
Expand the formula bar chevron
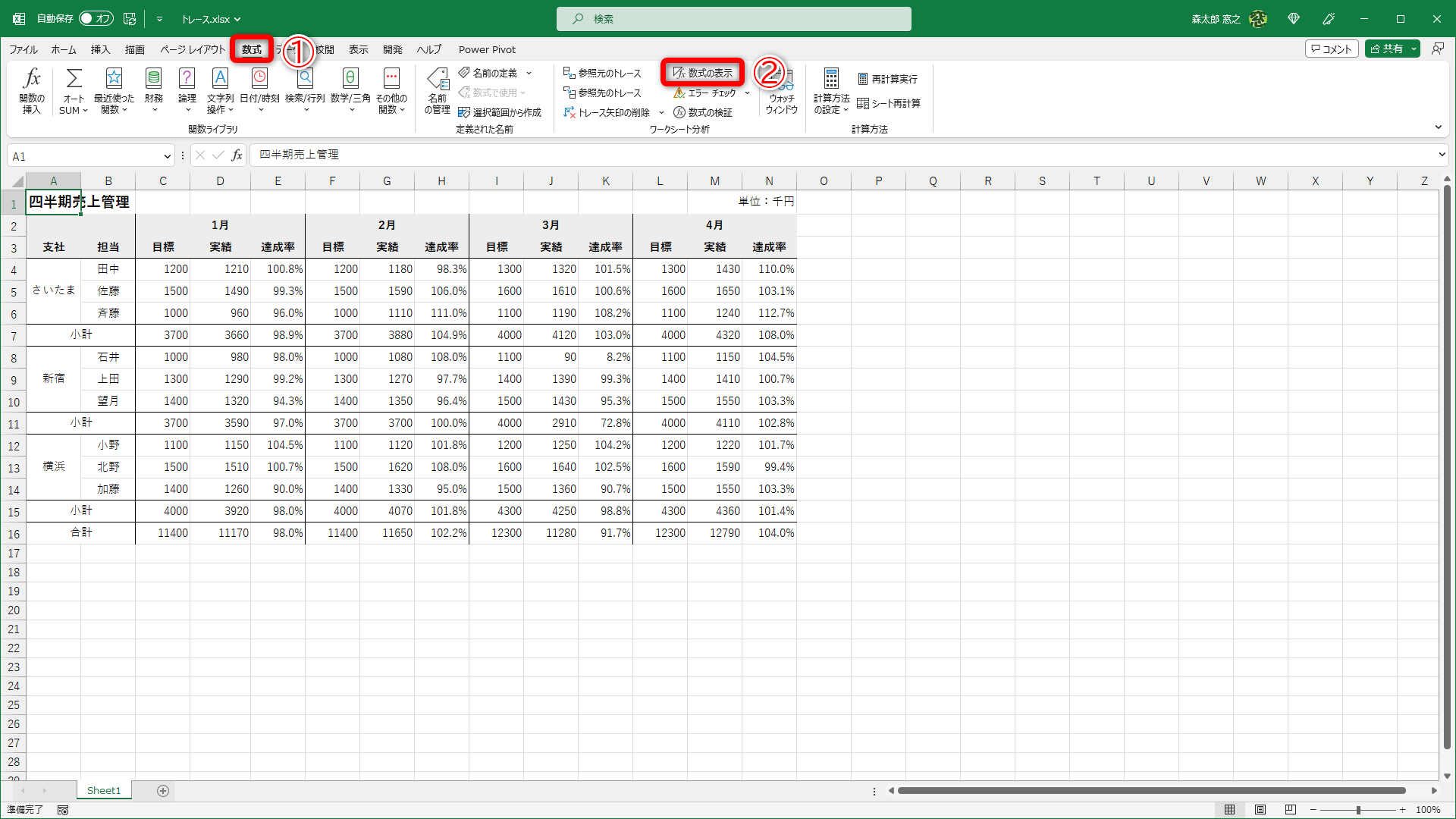point(1442,155)
